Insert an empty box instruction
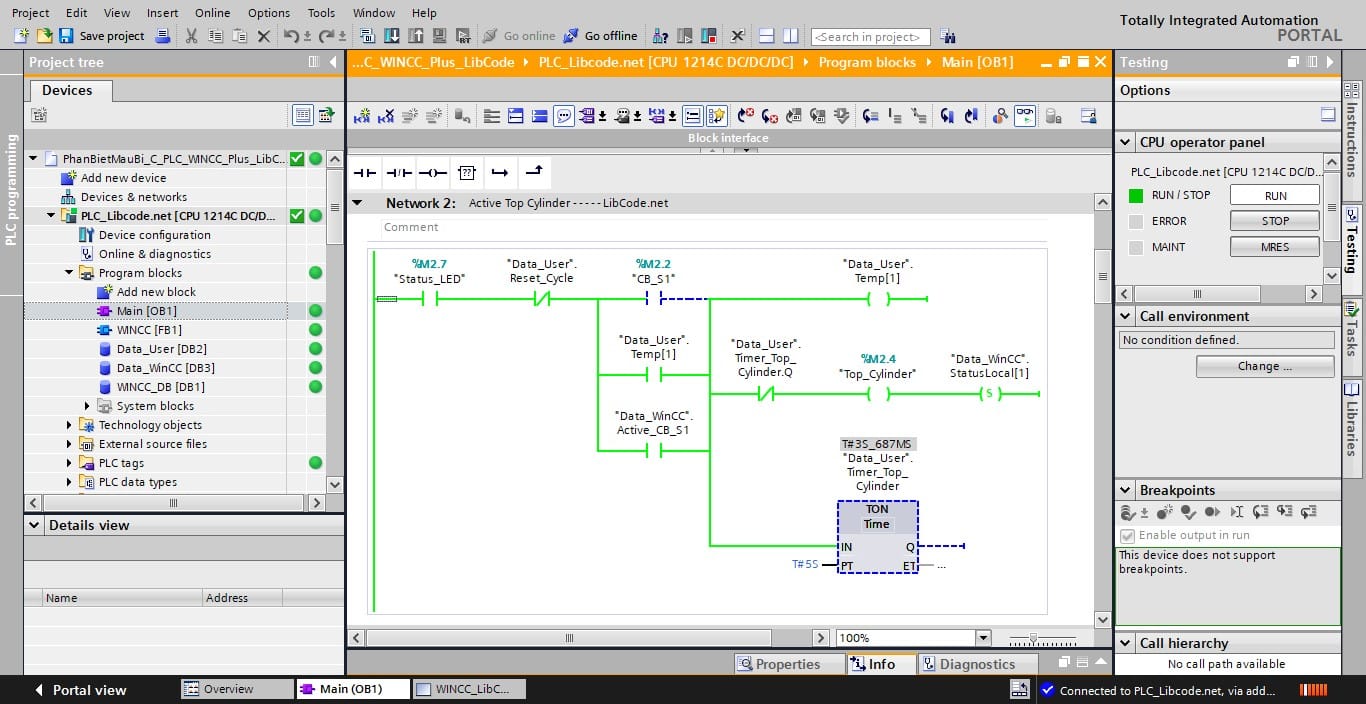Screen dimensions: 1366x704 (x=467, y=173)
